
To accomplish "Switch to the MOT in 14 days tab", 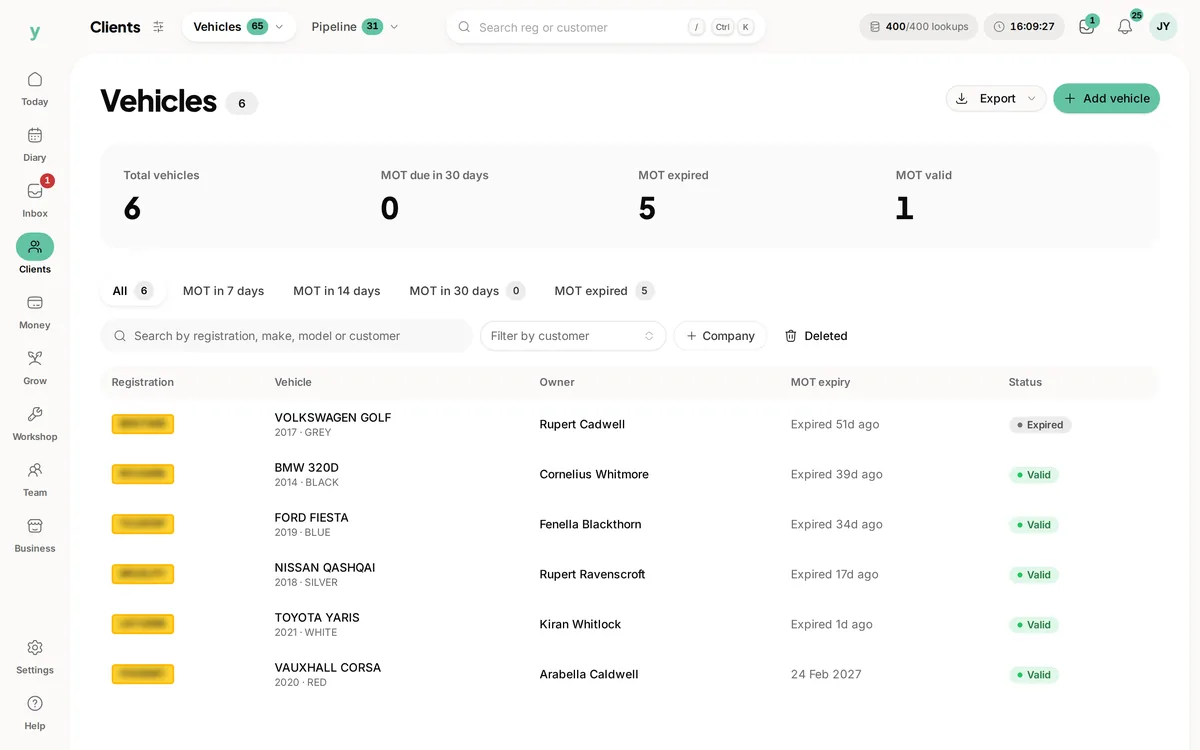I will tap(337, 291).
